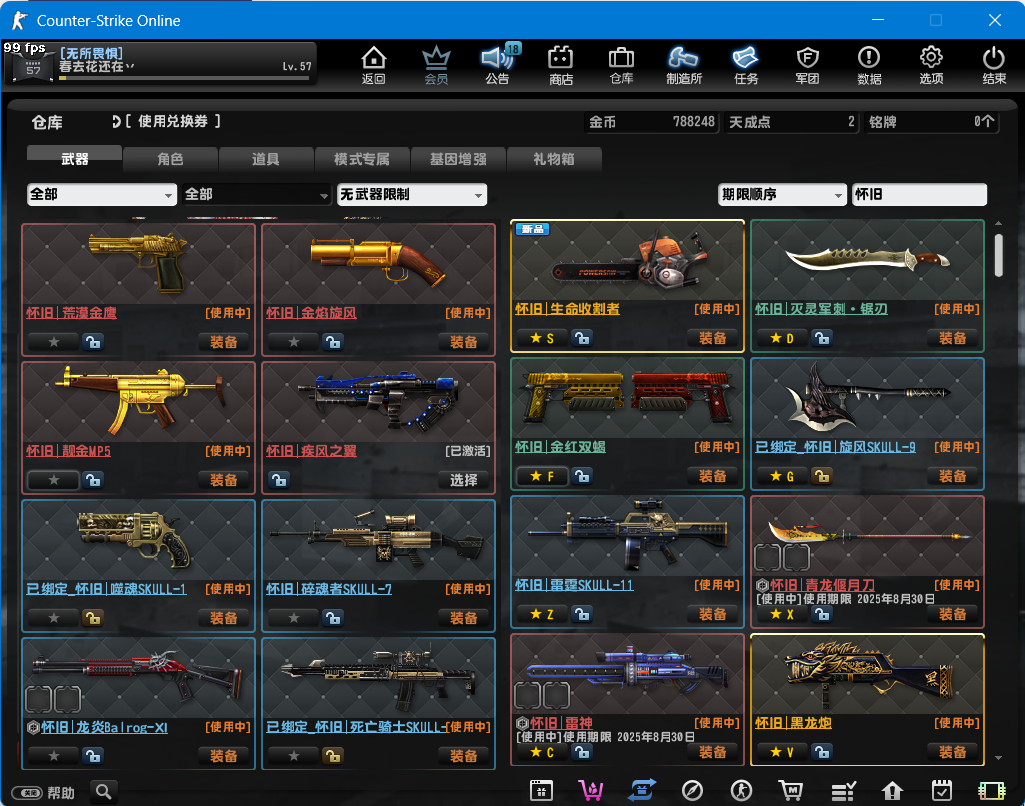This screenshot has width=1025, height=806.
Task: Click the player experience progress bar
Action: point(184,78)
